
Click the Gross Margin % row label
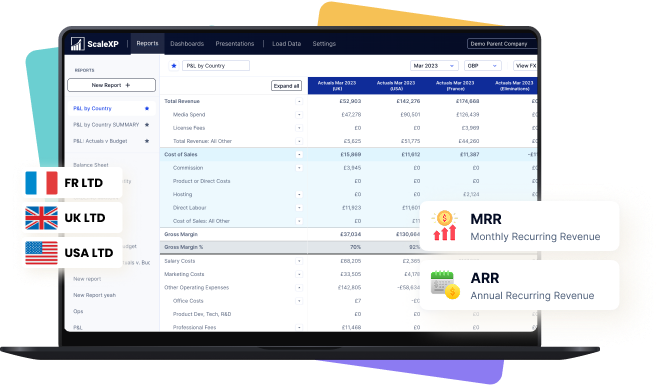tap(184, 247)
